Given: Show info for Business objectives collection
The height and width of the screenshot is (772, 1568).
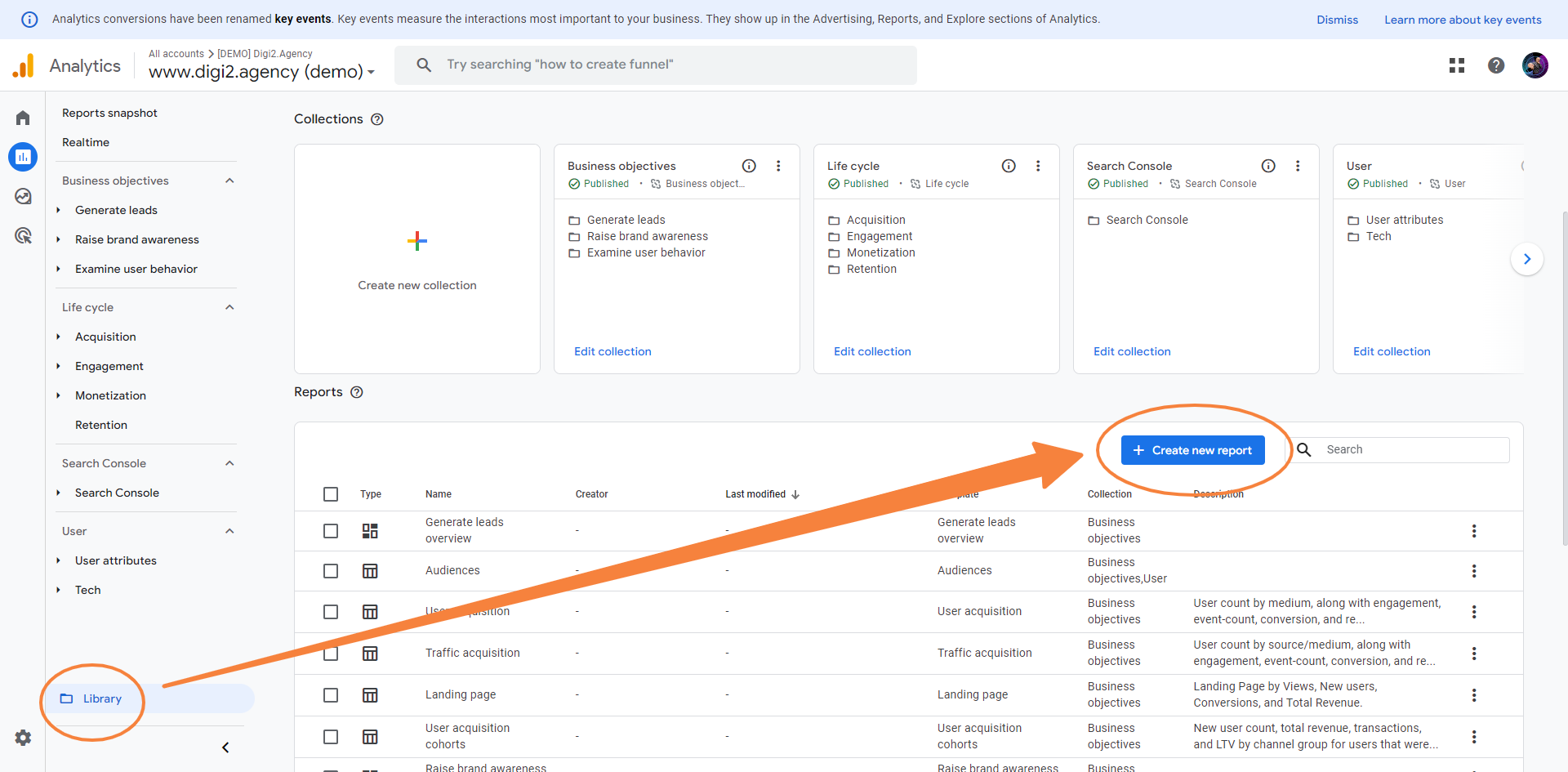Looking at the screenshot, I should point(749,166).
